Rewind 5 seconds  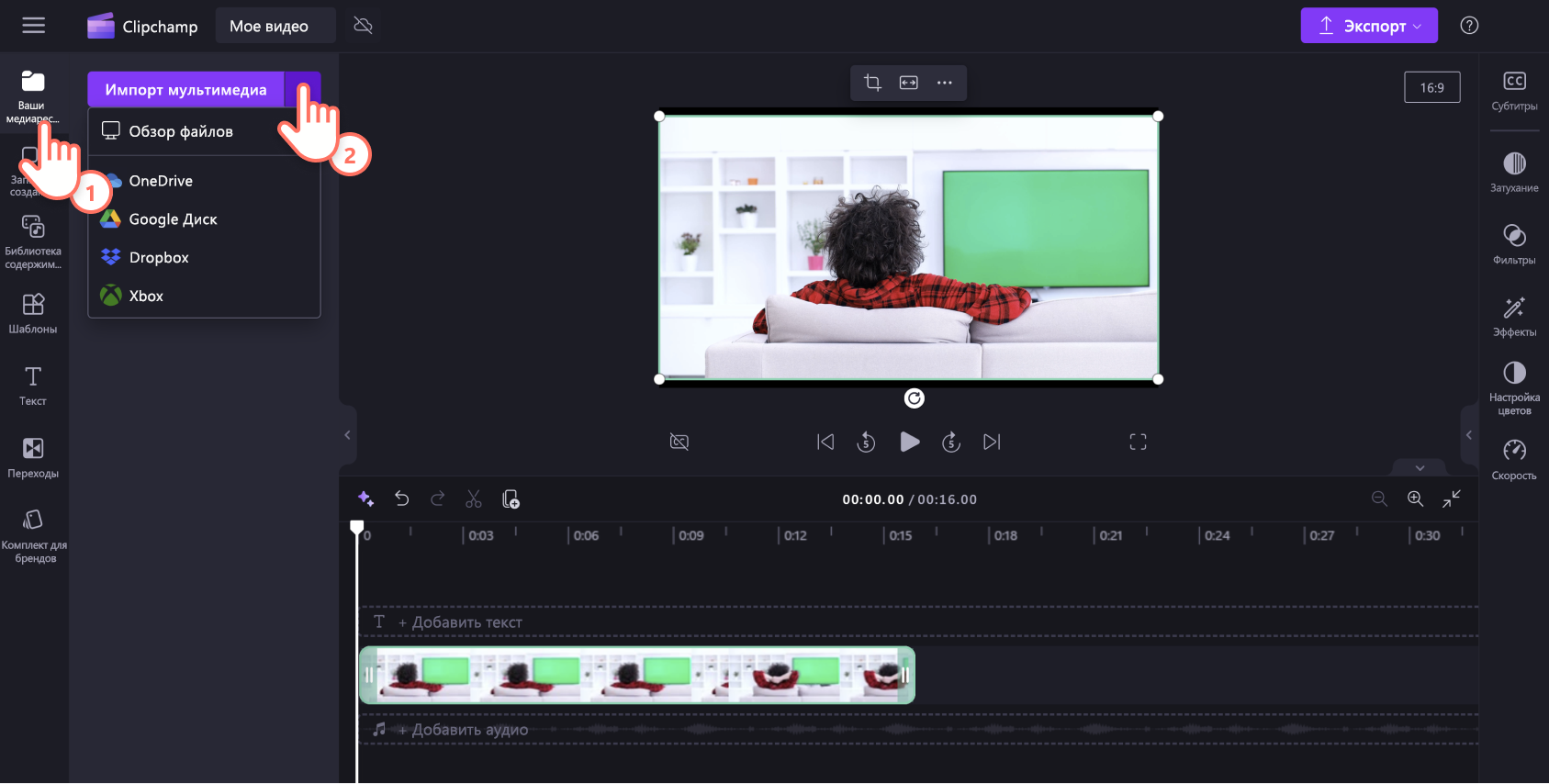click(866, 442)
